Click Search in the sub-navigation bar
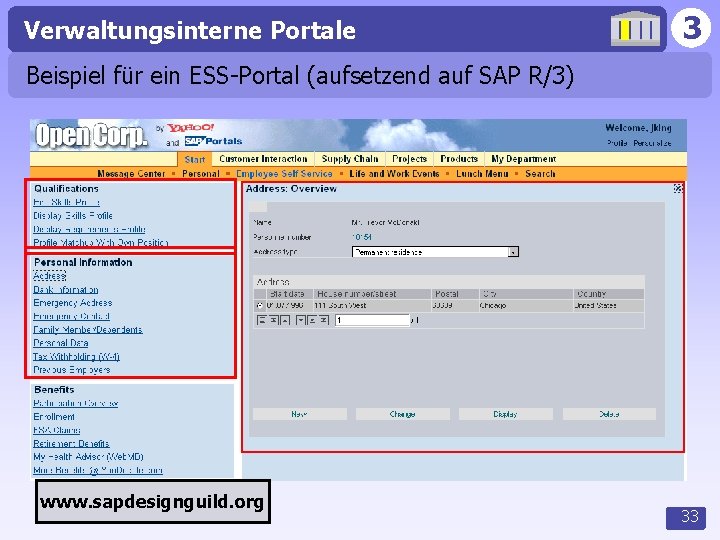Viewport: 720px width, 540px height. 540,174
